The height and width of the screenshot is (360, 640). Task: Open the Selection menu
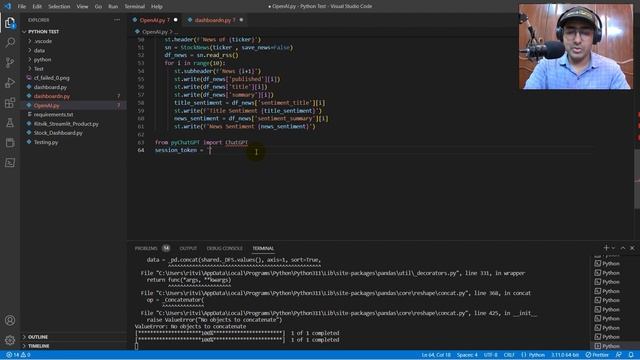(x=59, y=7)
